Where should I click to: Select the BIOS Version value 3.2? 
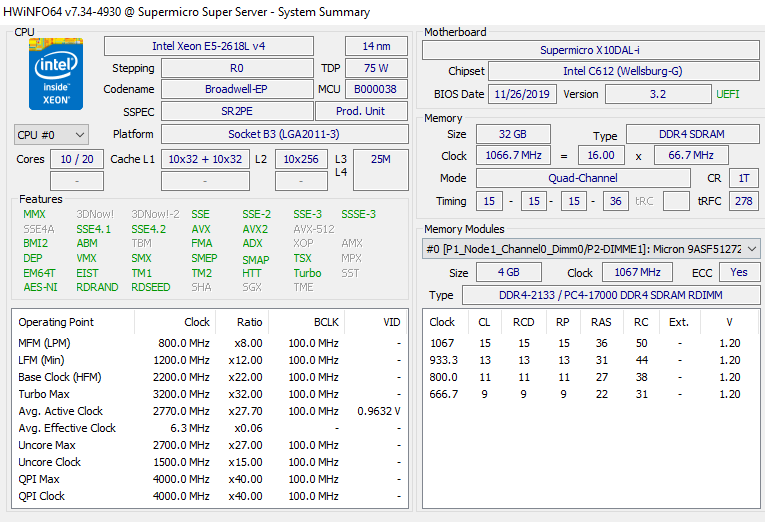click(658, 94)
